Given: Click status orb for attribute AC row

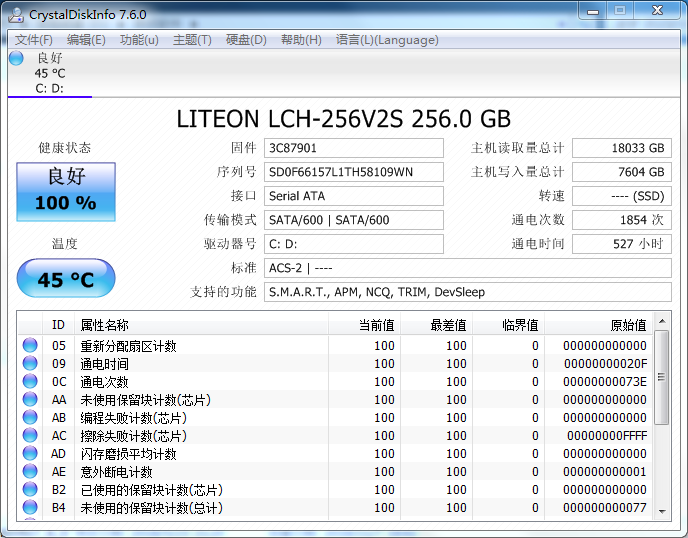Looking at the screenshot, I should [x=30, y=436].
